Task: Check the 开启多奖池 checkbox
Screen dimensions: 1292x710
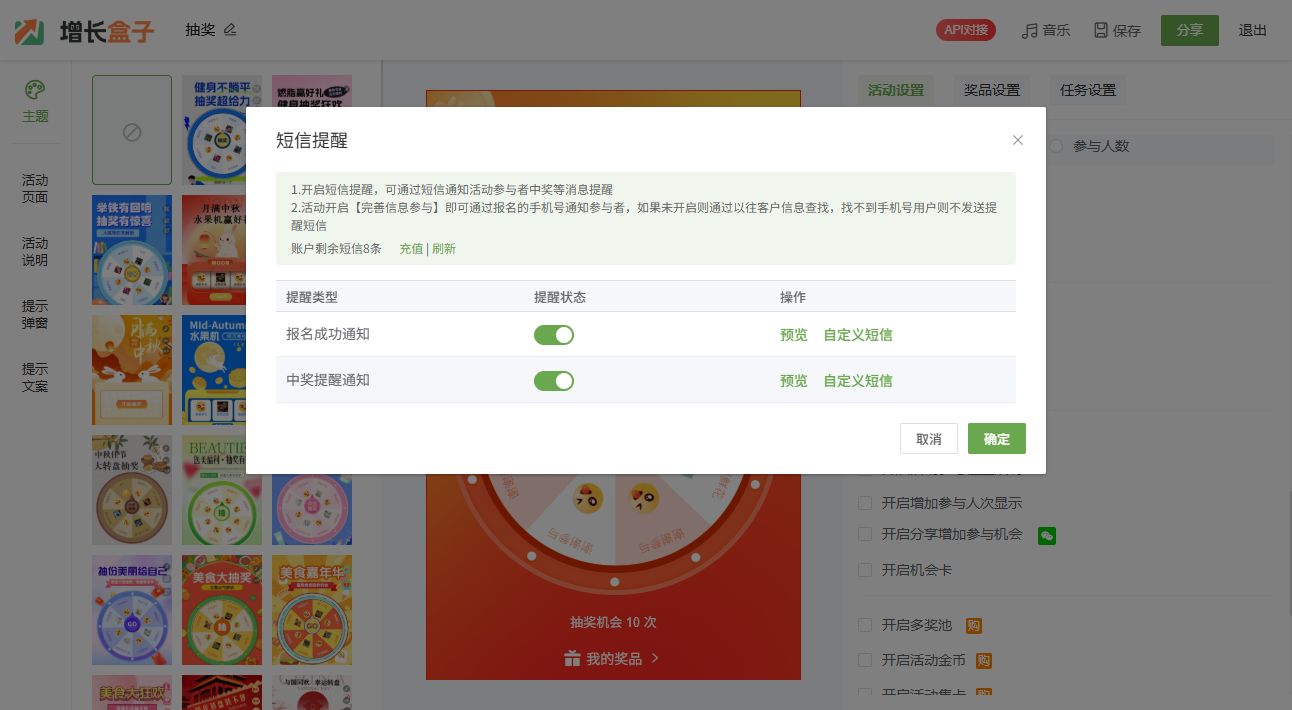Action: 865,626
